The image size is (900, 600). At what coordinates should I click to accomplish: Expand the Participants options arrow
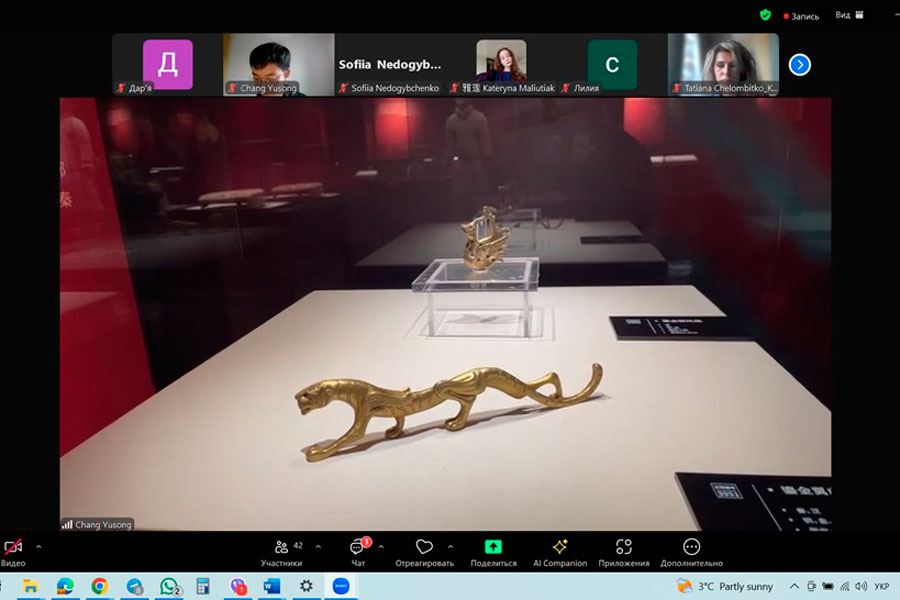(318, 547)
